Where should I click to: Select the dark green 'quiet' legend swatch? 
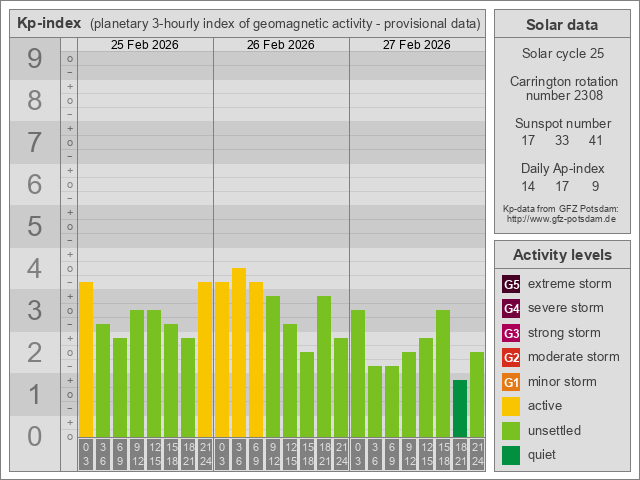[511, 455]
